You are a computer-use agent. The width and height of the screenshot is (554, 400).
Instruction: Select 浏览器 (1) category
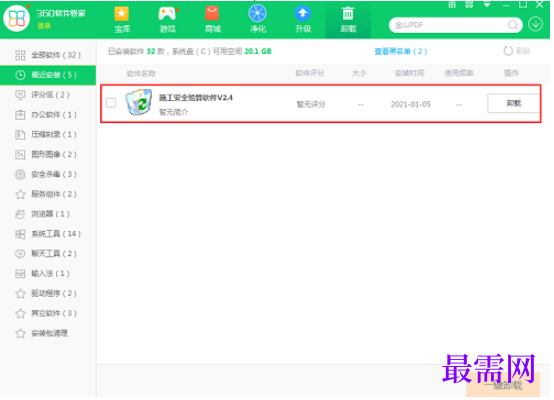(48, 214)
